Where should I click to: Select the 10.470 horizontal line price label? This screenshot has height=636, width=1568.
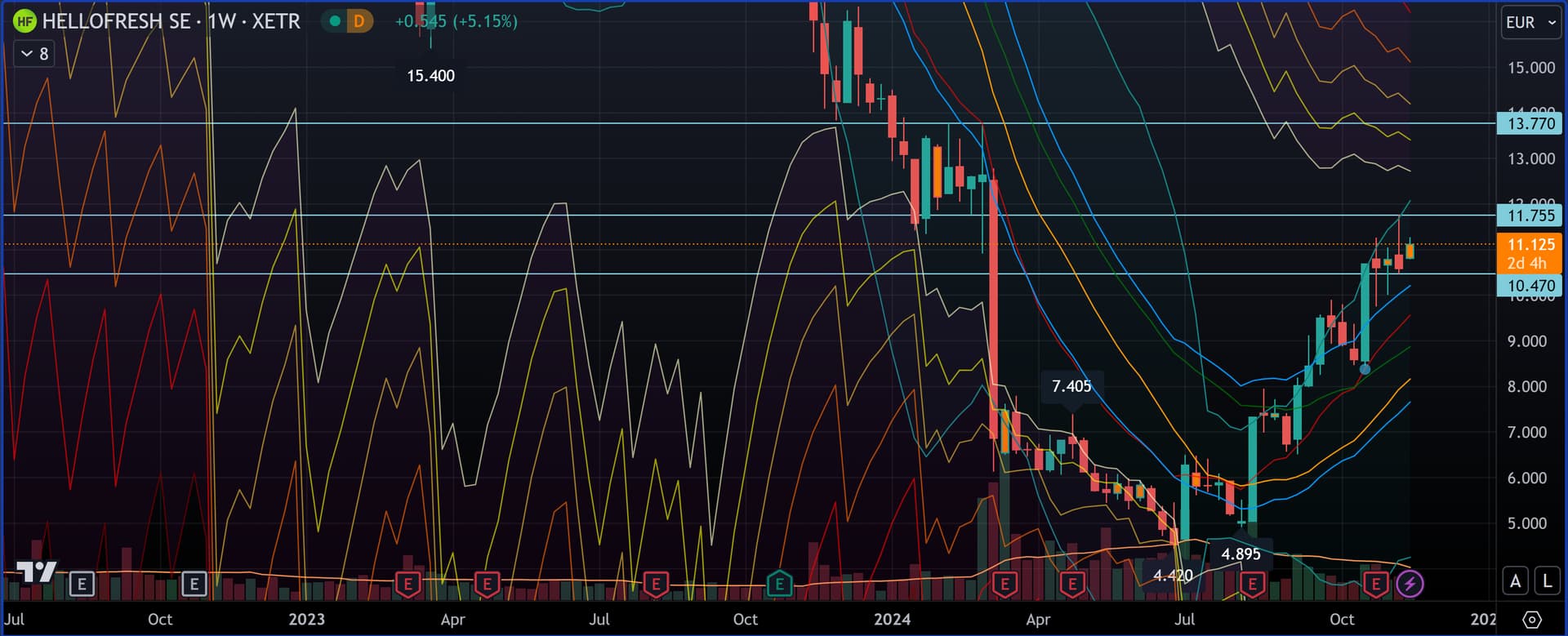click(x=1529, y=286)
